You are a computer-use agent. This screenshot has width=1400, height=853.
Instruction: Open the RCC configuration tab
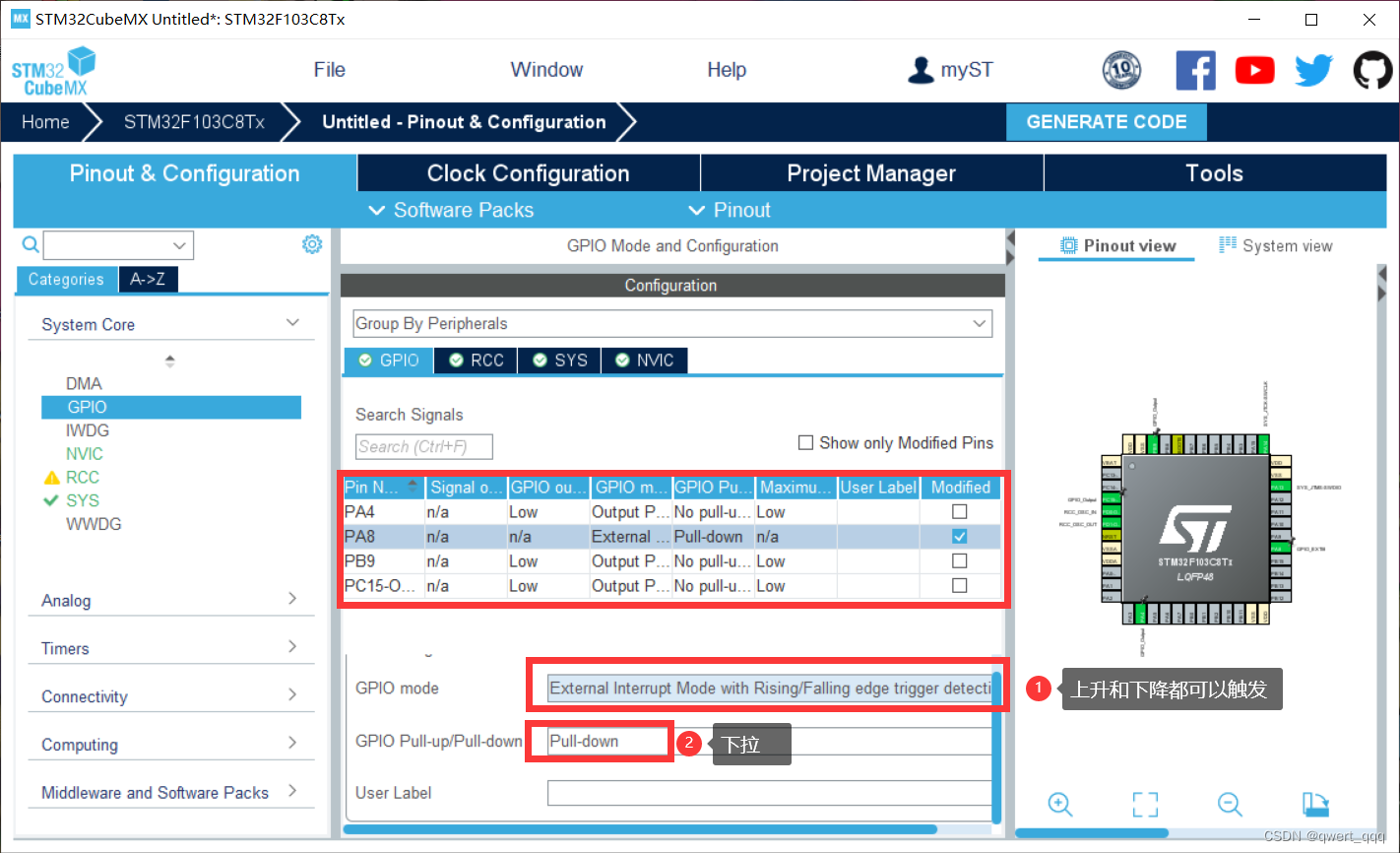coord(476,361)
